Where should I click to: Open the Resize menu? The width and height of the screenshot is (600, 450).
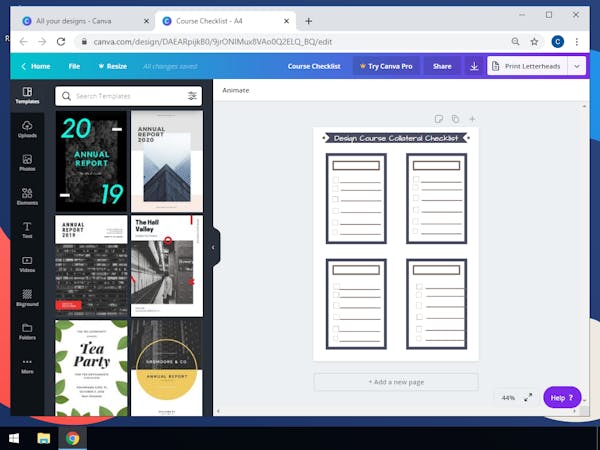click(112, 66)
